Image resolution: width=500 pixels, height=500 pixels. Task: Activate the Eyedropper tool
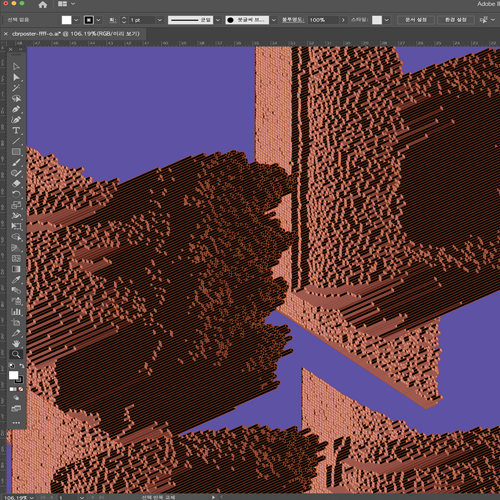[x=16, y=280]
